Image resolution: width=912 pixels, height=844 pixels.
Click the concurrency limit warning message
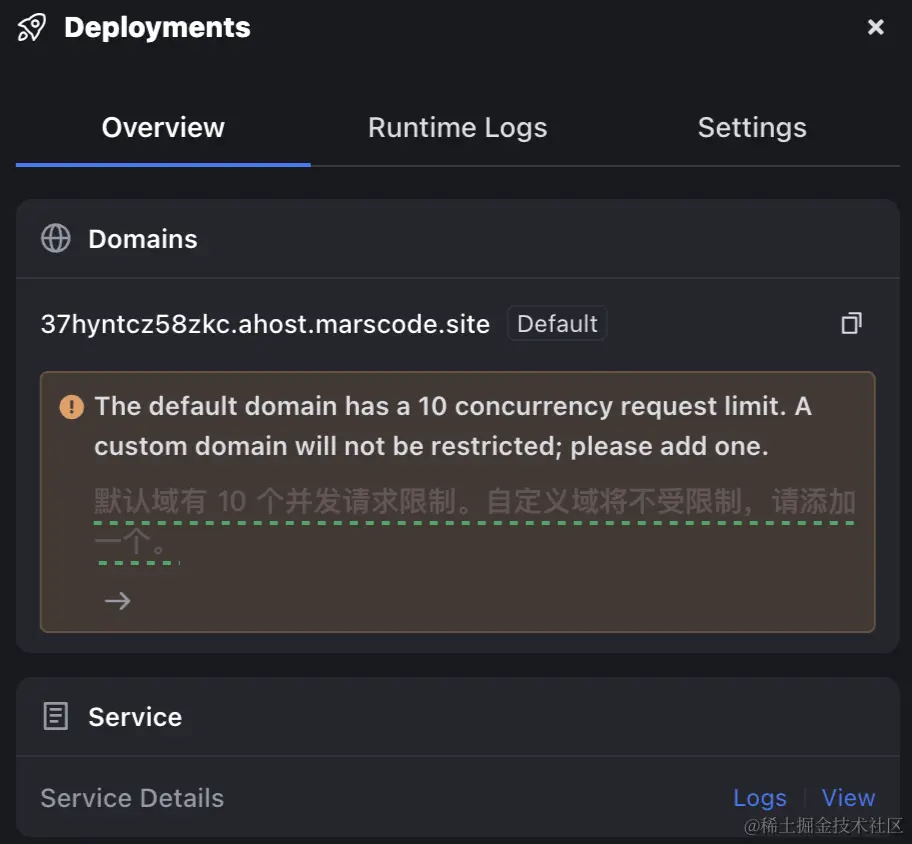point(452,426)
